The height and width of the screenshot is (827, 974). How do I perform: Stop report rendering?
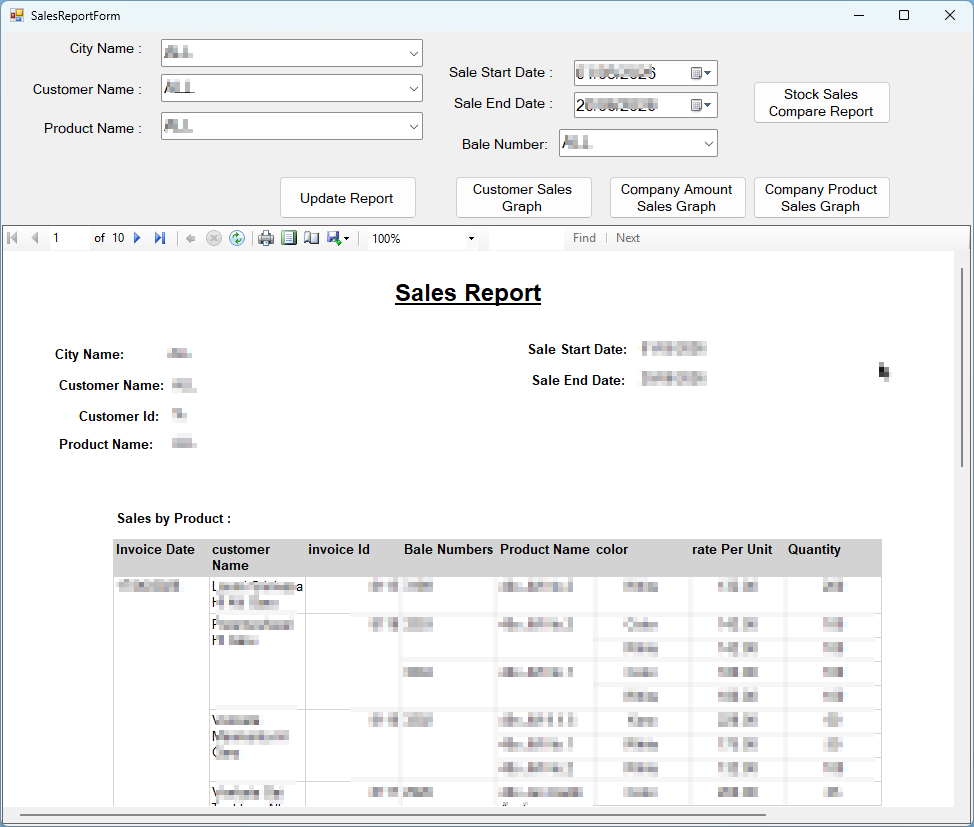(214, 238)
